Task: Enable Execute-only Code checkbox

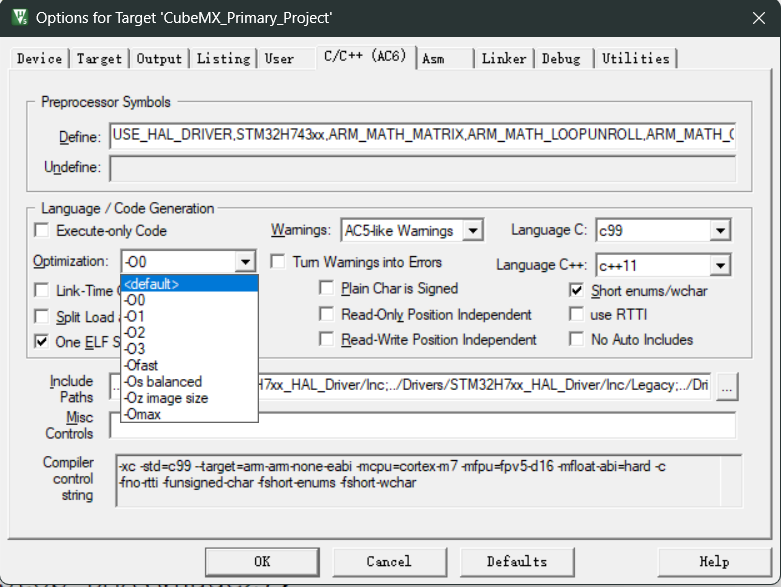Action: click(42, 231)
